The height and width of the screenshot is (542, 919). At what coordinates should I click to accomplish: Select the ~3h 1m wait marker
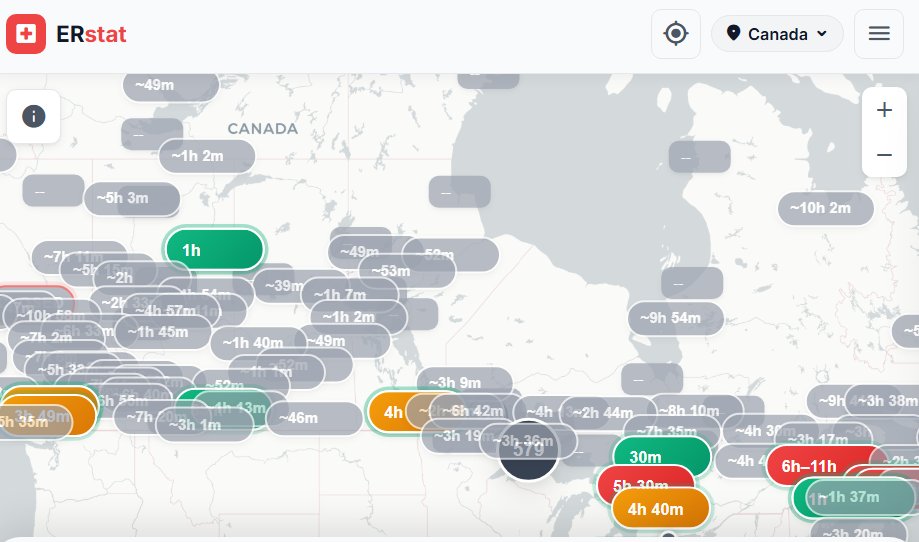(x=205, y=425)
